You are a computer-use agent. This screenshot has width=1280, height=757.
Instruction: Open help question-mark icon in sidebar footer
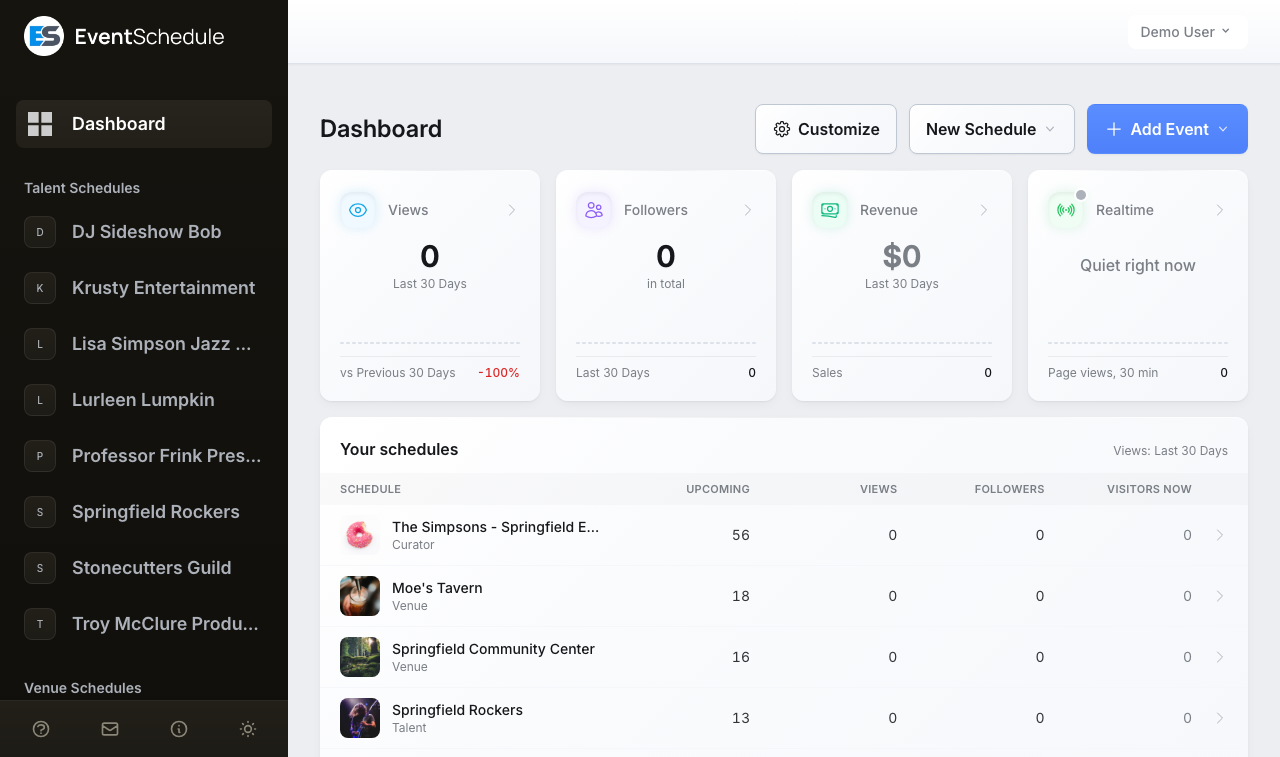pos(41,729)
